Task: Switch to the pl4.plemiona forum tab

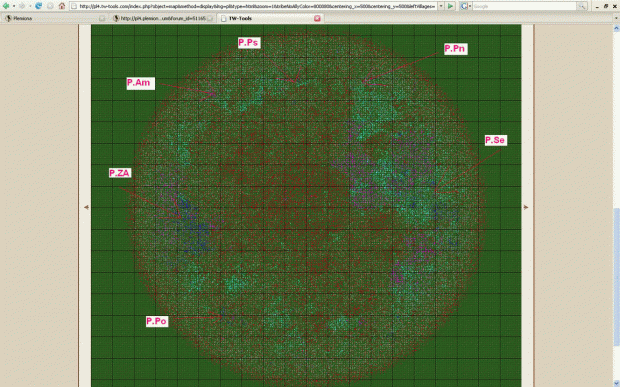Action: click(x=163, y=18)
